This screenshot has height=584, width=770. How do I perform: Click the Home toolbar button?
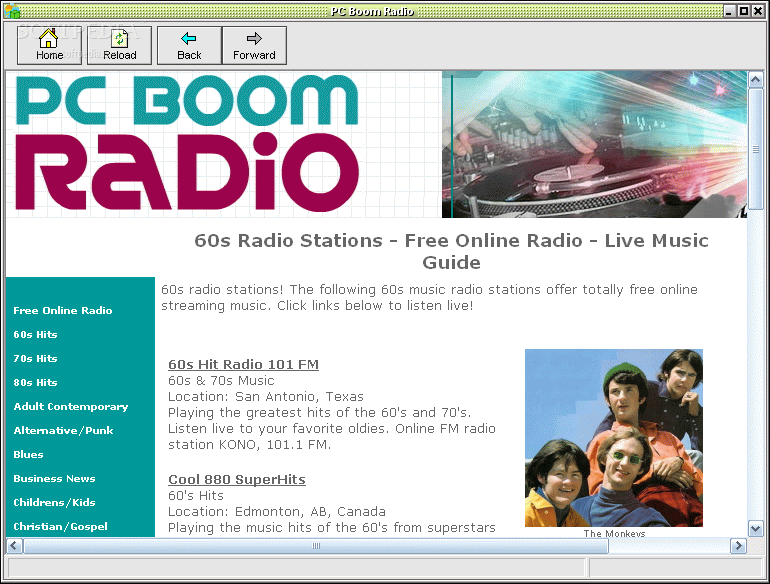(49, 45)
